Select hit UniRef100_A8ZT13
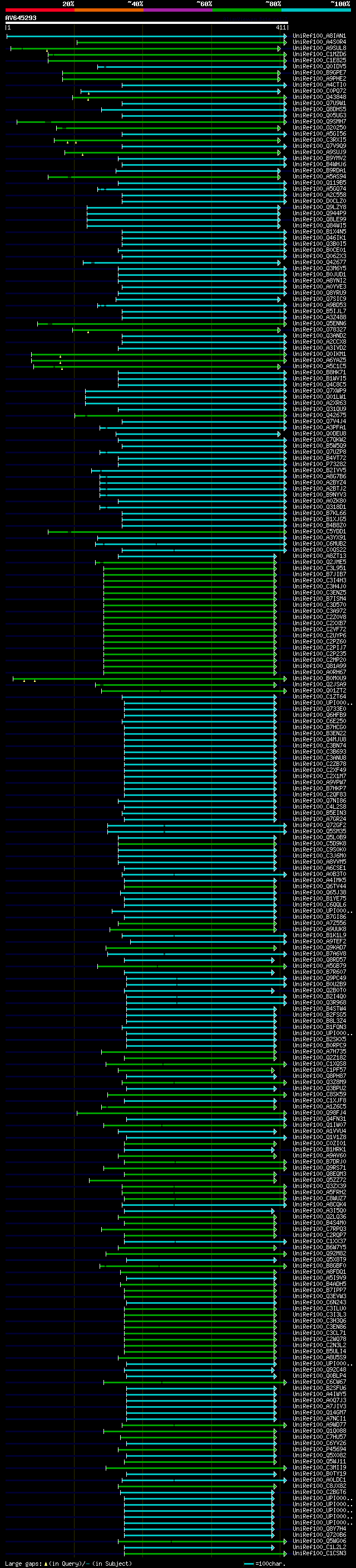 tap(319, 556)
